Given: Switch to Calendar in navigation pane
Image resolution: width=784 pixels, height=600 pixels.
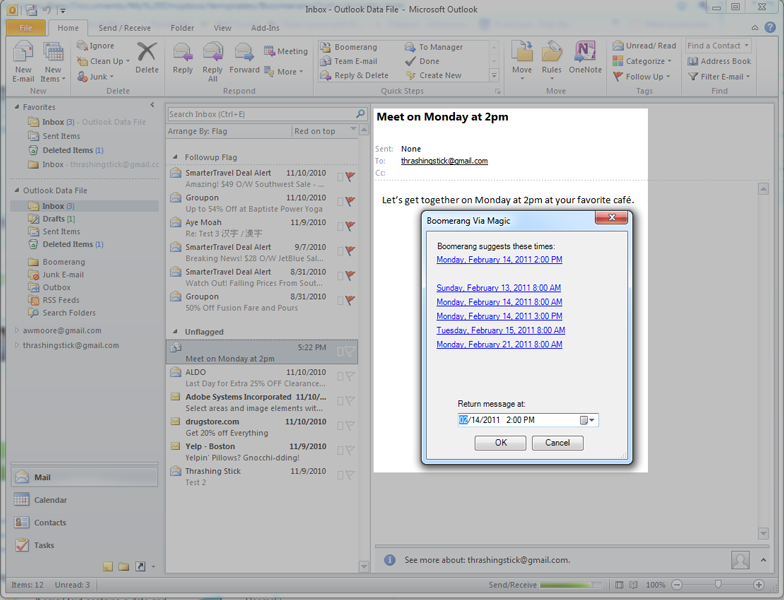Looking at the screenshot, I should point(84,500).
